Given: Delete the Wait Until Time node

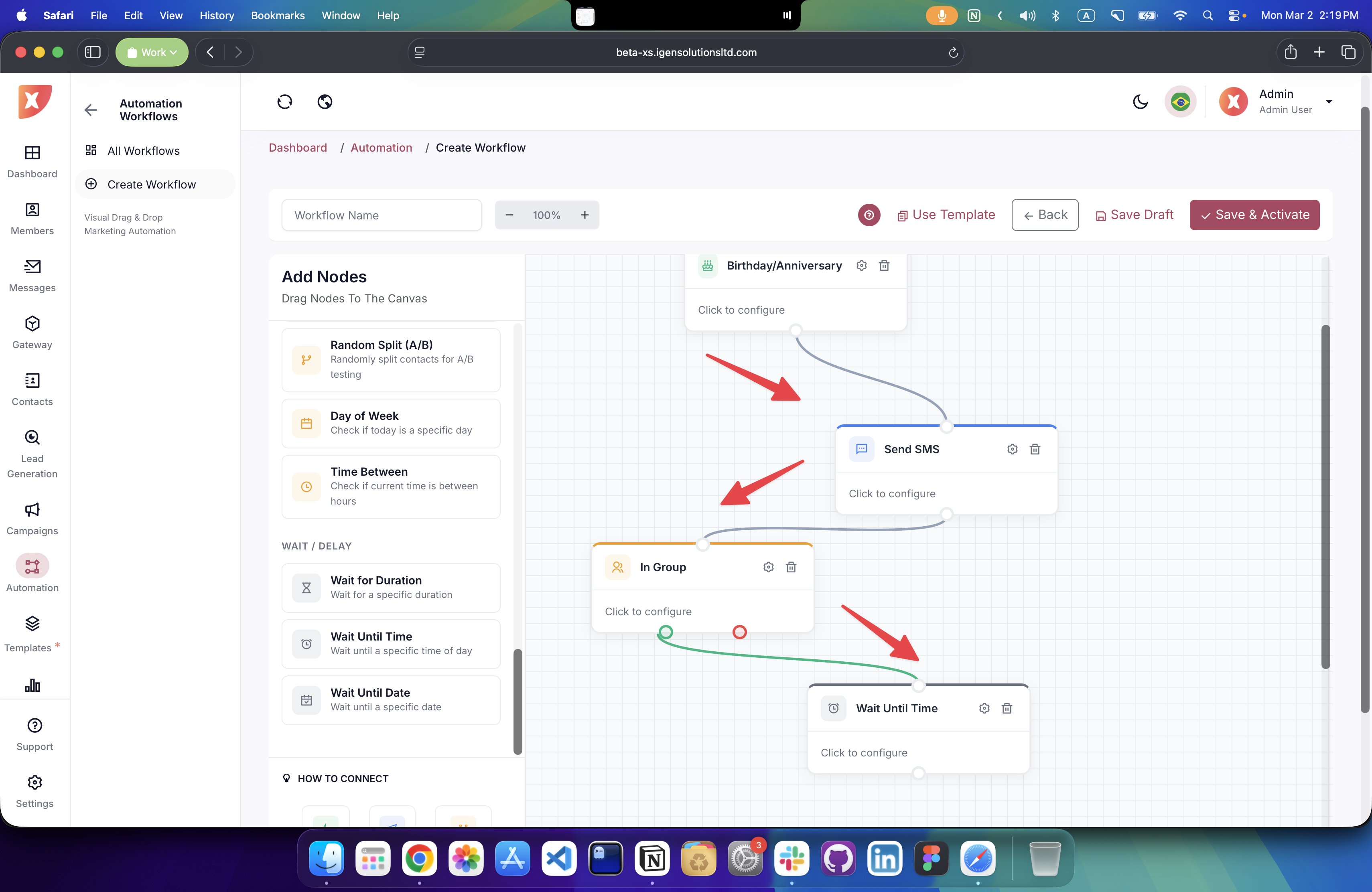Looking at the screenshot, I should click(x=1007, y=708).
